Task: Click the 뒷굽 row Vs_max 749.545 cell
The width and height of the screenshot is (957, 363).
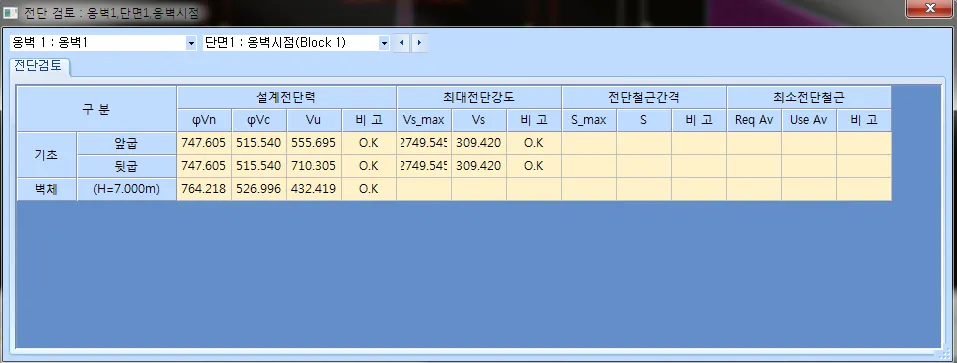Action: tap(424, 166)
